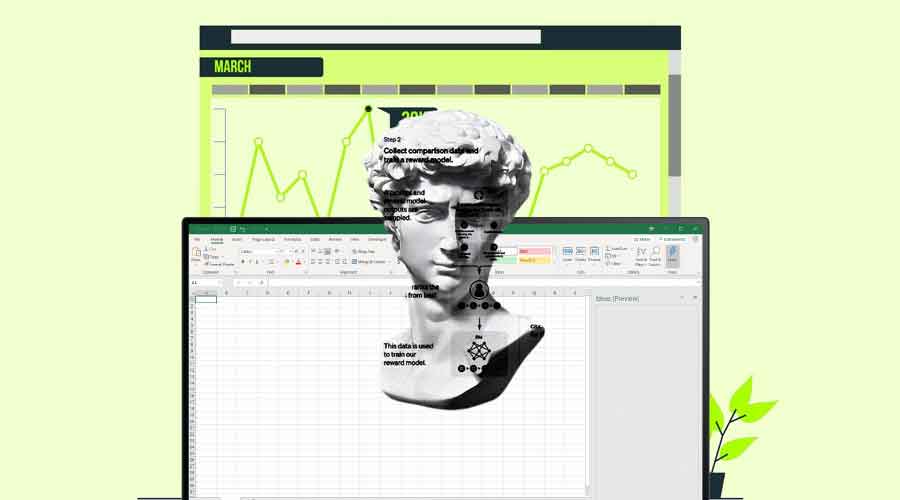Switch to the Data ribbon tab
Viewport: 900px width, 500px height.
[315, 239]
